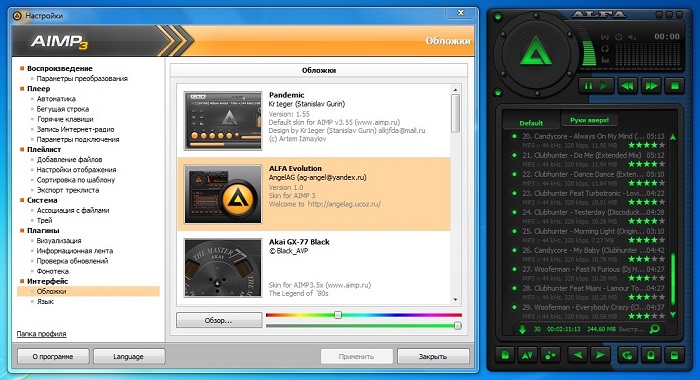The height and width of the screenshot is (380, 700).
Task: Click the left triangle button at player bottom
Action: coord(578,355)
